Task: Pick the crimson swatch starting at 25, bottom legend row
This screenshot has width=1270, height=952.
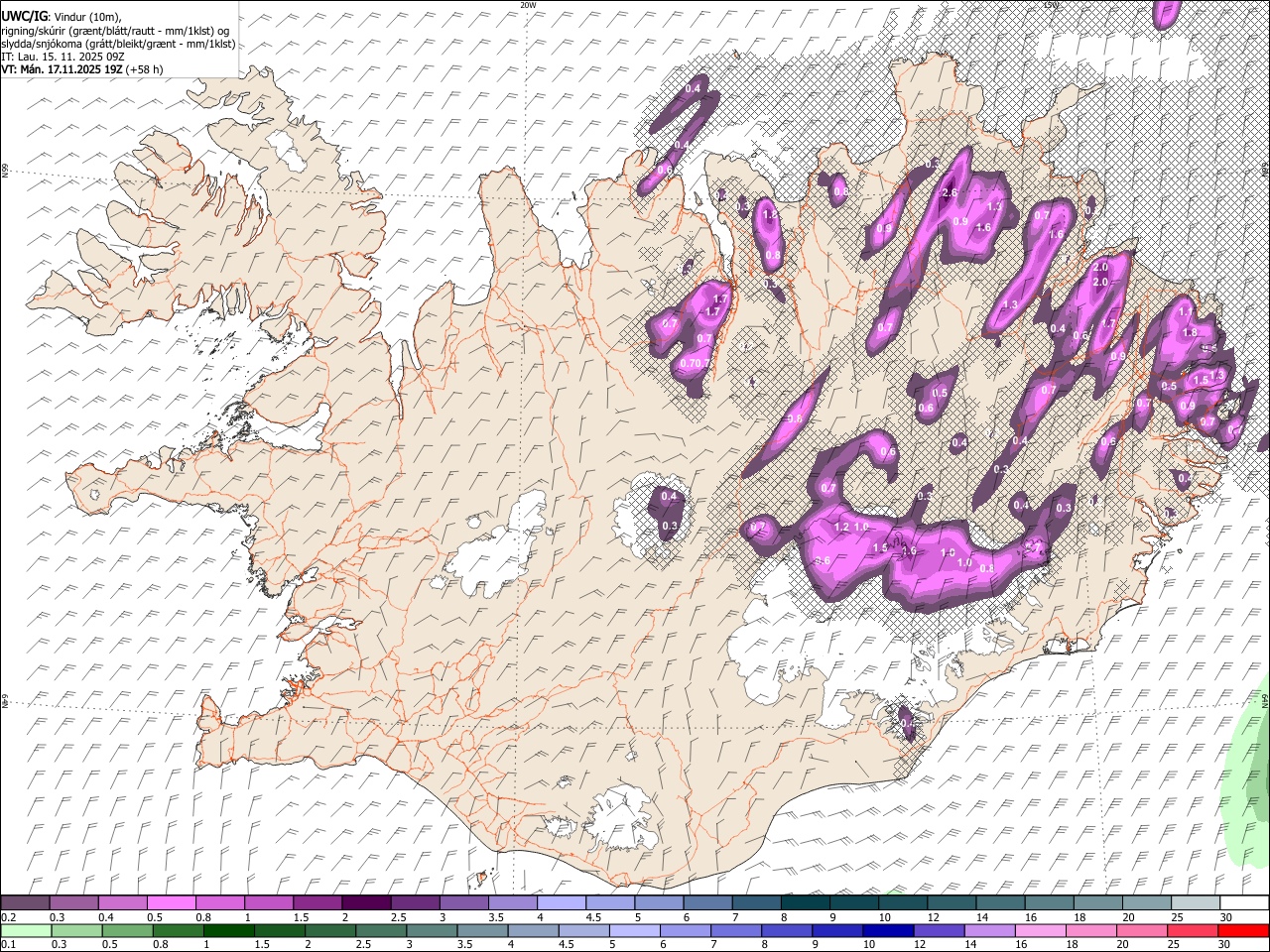Action: click(1192, 930)
